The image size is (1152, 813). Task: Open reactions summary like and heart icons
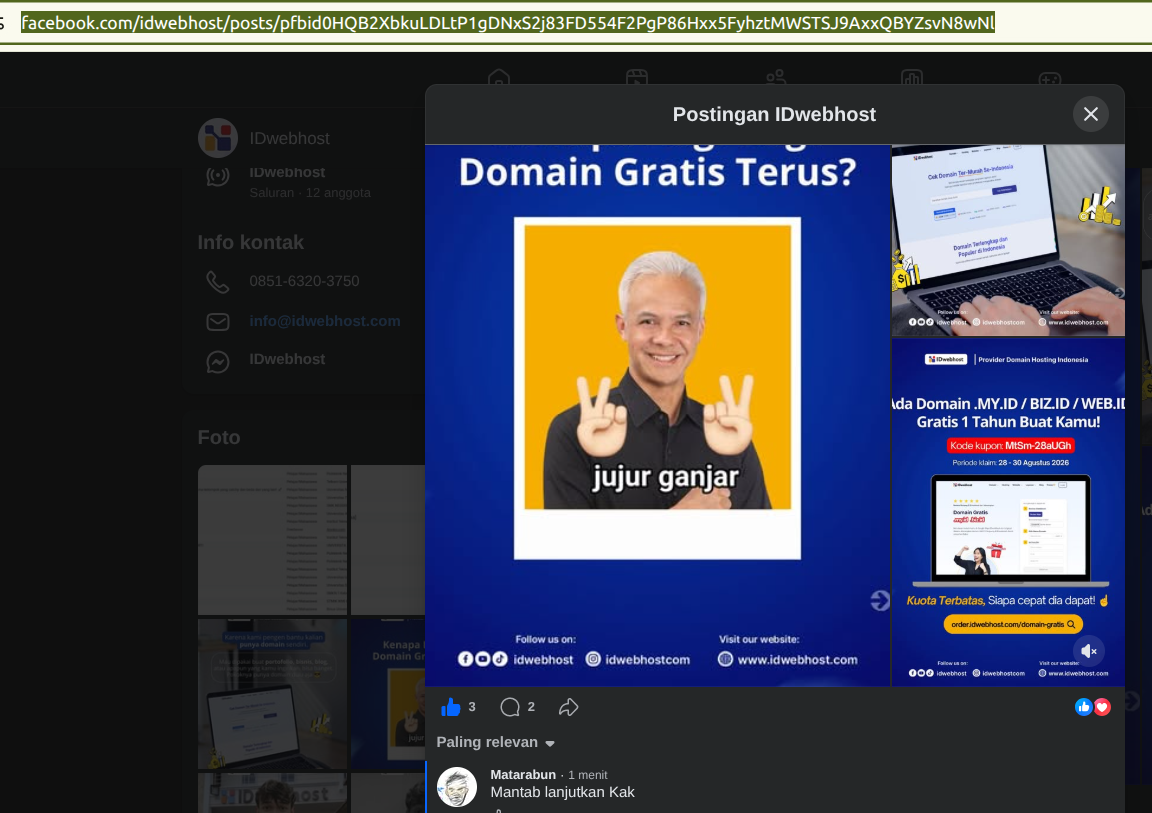point(1092,707)
